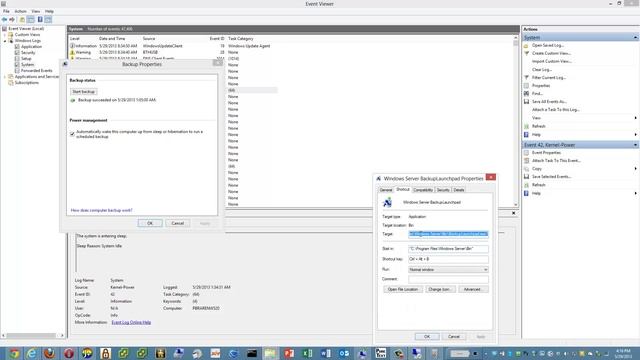Open the Help menu in the menu bar
Image resolution: width=640 pixels, height=360 pixels.
point(49,11)
